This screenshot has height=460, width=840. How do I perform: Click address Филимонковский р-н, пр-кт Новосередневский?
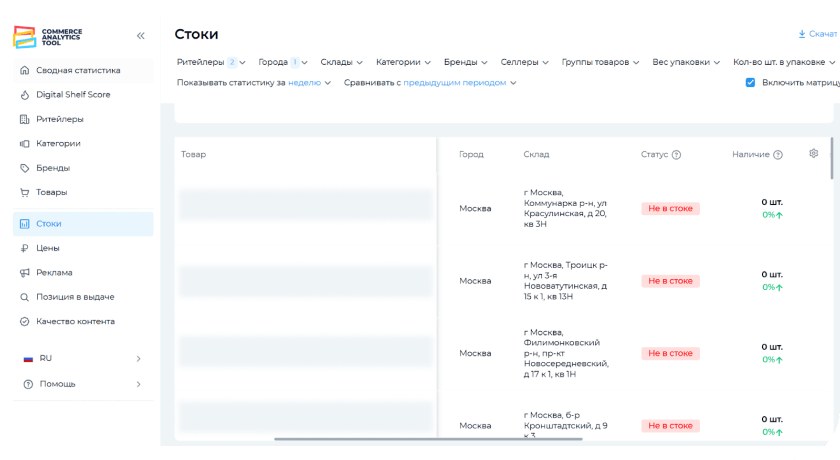click(x=566, y=353)
